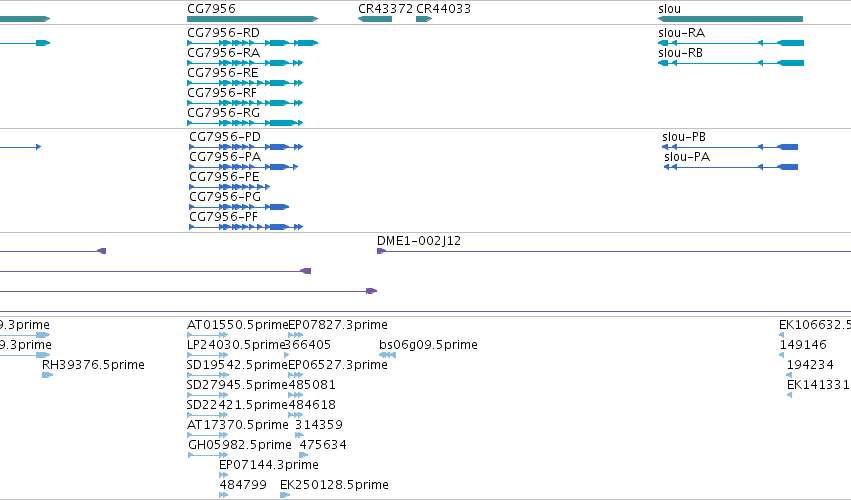
Task: Click the 194234 feature label
Action: point(810,365)
